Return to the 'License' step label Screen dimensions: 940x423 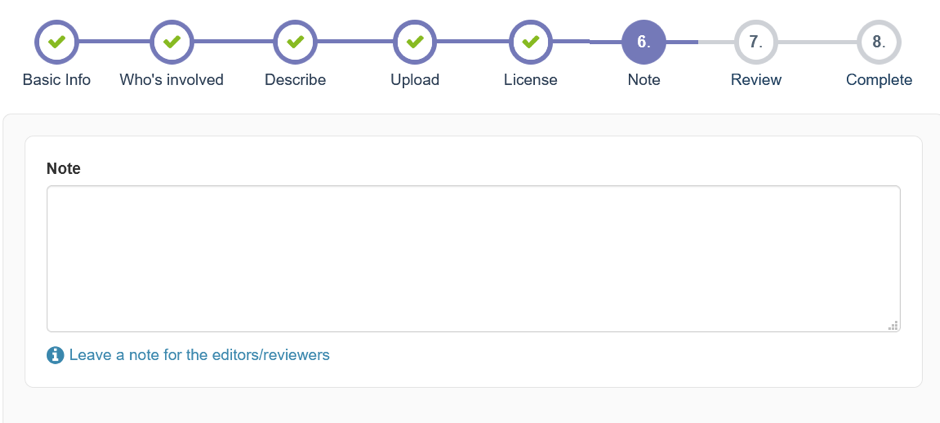[531, 80]
